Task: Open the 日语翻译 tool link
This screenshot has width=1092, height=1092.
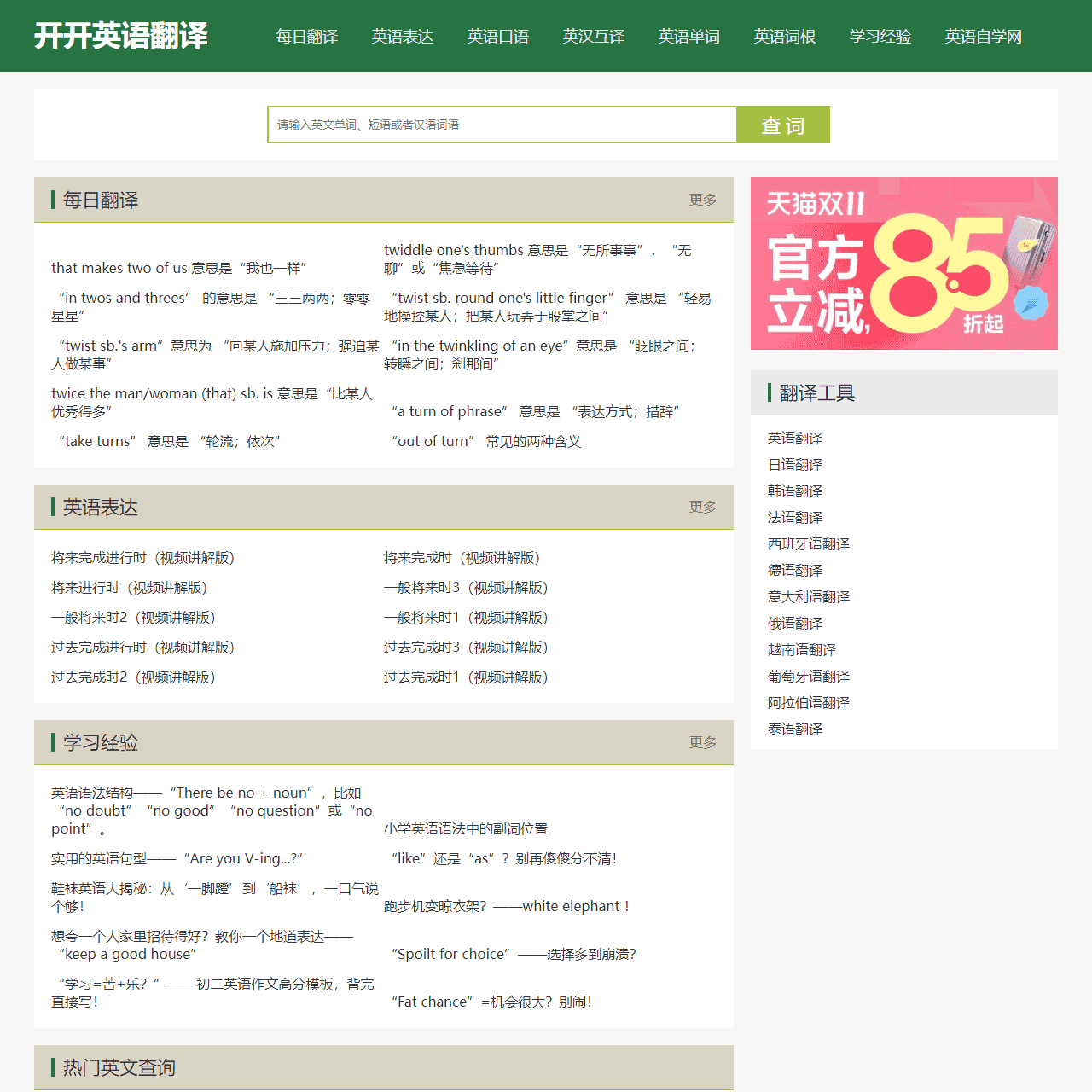Action: pyautogui.click(x=794, y=464)
